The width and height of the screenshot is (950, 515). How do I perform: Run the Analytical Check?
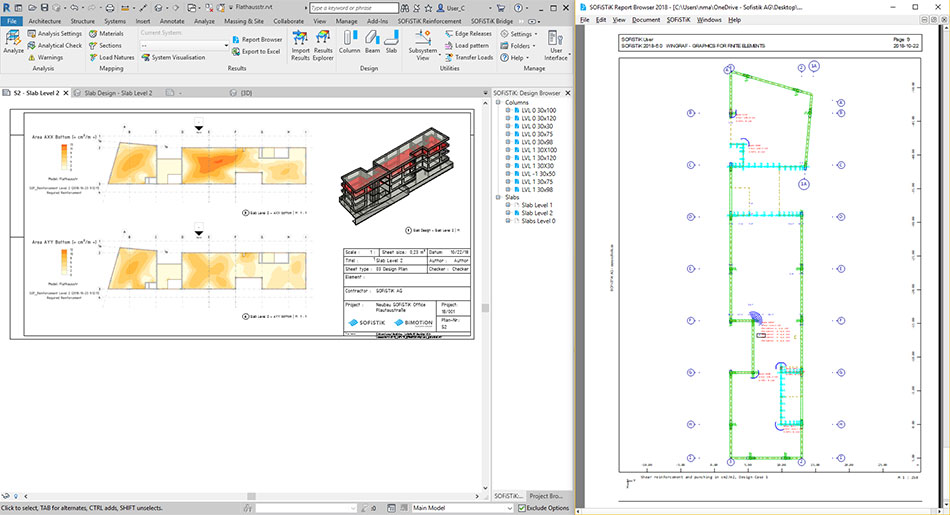point(55,45)
